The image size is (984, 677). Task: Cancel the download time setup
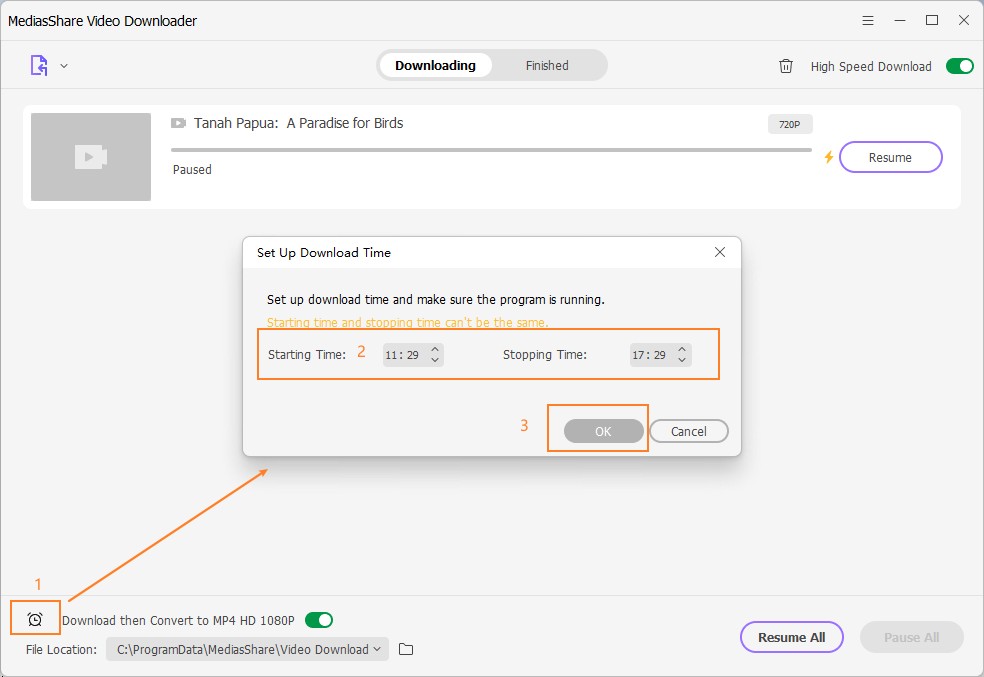(x=688, y=431)
